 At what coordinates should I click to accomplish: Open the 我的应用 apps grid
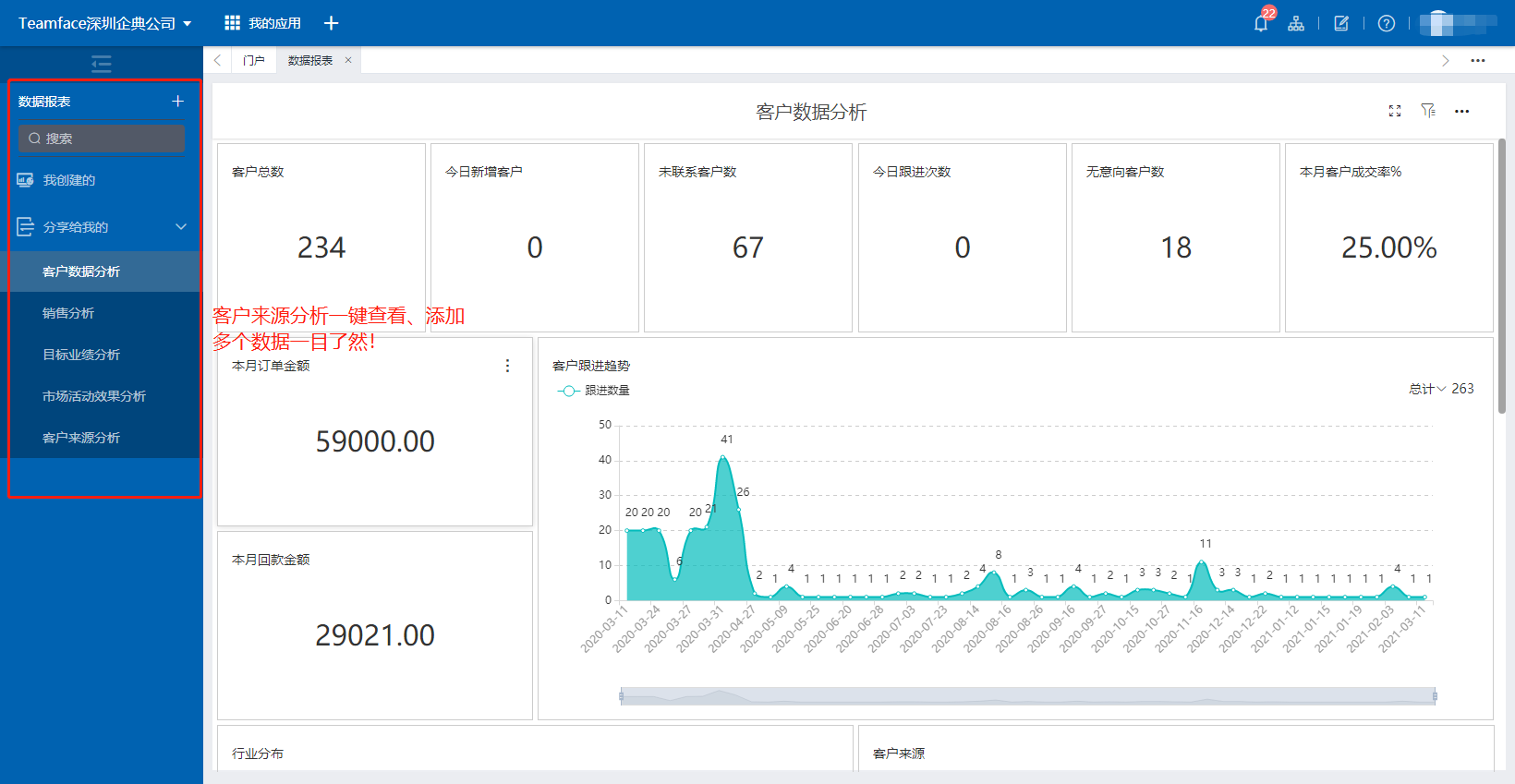(263, 23)
